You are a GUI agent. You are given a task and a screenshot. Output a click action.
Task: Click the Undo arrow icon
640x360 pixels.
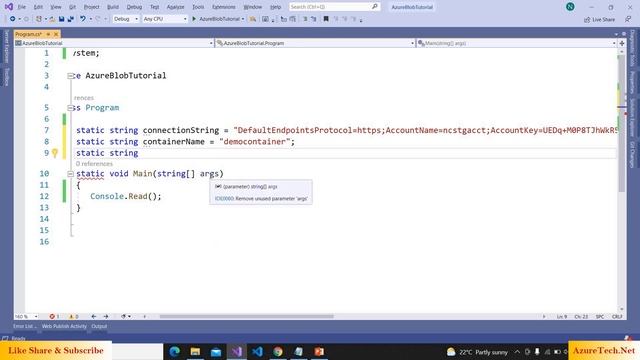pyautogui.click(x=83, y=19)
